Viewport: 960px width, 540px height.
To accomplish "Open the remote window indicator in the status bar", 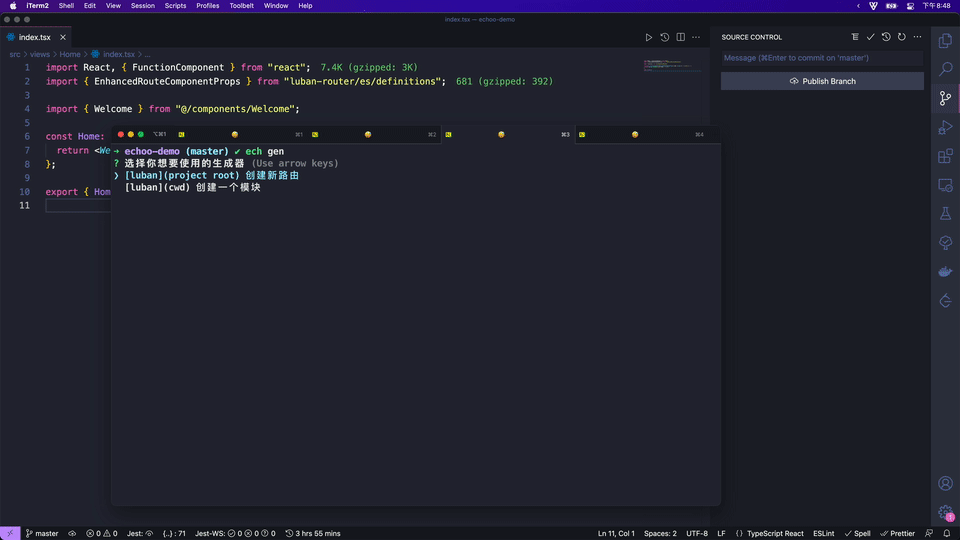I will pos(10,534).
